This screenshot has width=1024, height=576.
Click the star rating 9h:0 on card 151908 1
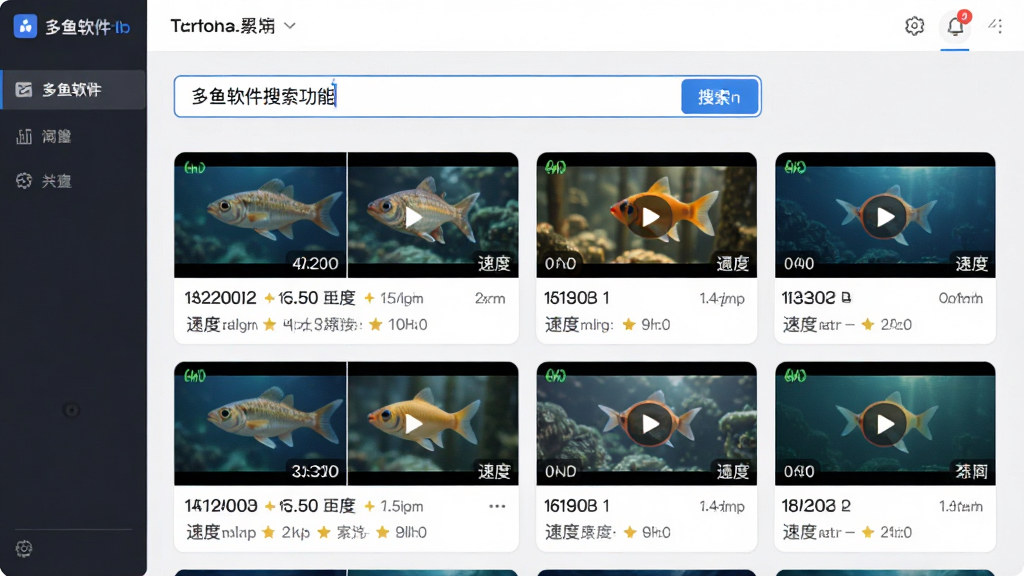[647, 325]
